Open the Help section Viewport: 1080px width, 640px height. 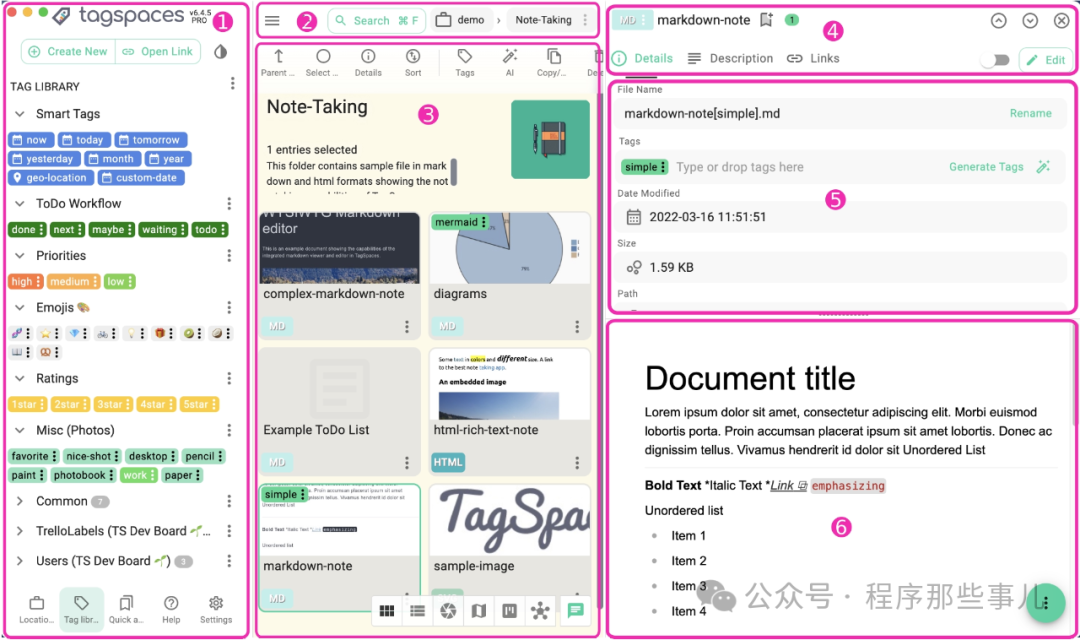click(172, 610)
